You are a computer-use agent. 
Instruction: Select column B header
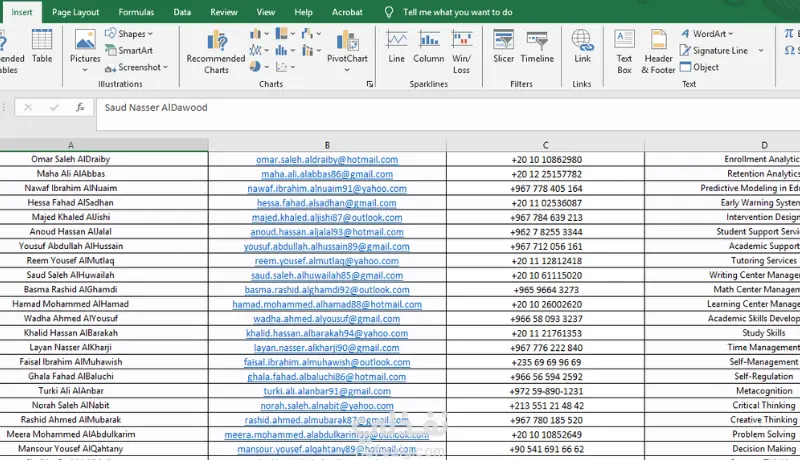pyautogui.click(x=327, y=145)
